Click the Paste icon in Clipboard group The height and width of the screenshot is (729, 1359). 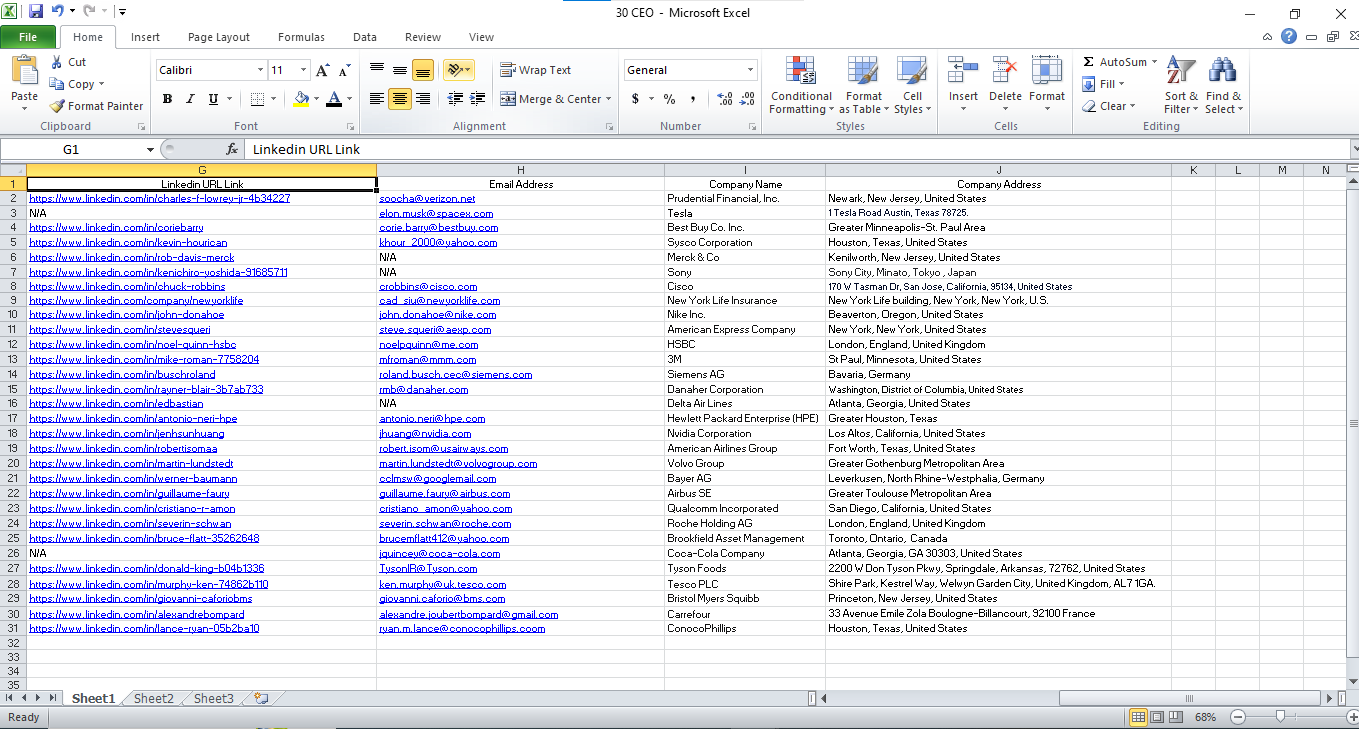coord(24,72)
